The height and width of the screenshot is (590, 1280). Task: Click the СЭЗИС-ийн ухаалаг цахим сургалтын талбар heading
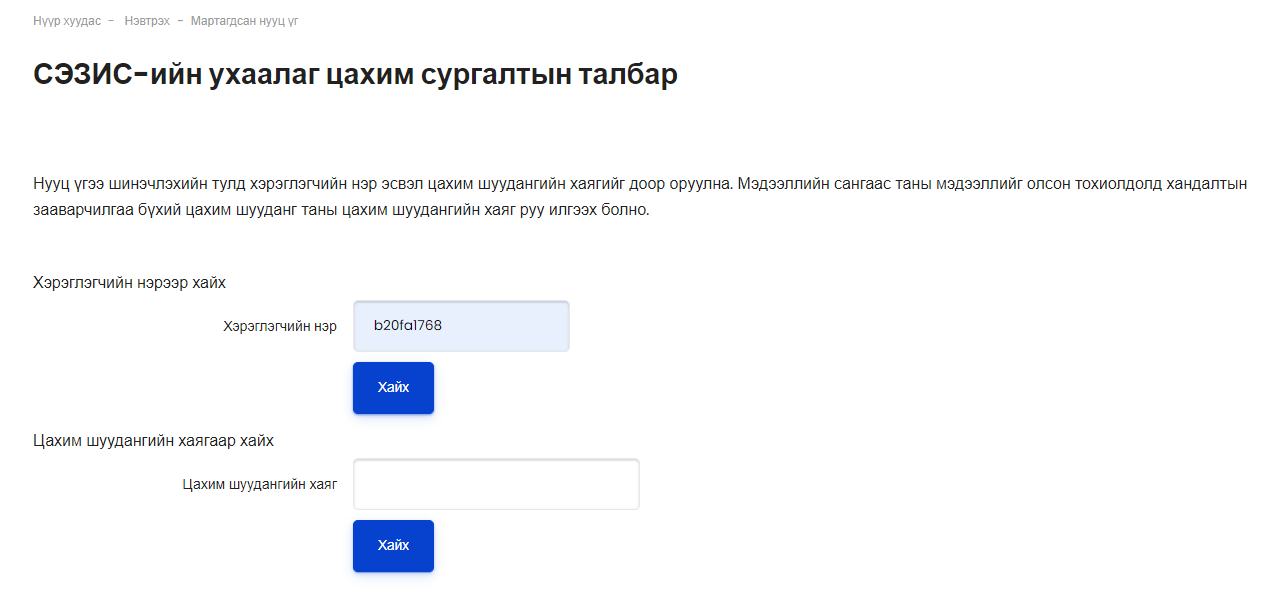tap(355, 74)
